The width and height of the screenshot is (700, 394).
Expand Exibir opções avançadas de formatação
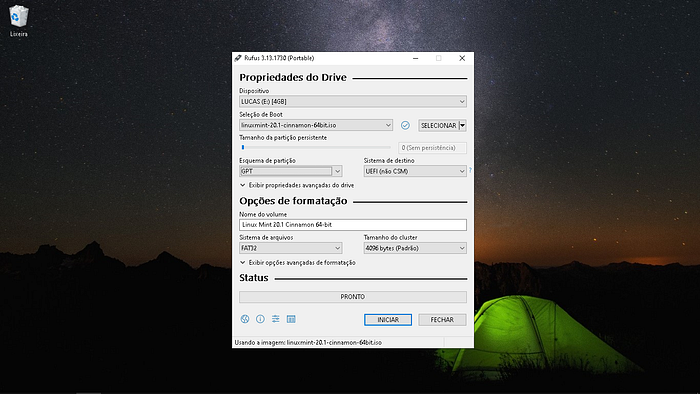coord(298,263)
